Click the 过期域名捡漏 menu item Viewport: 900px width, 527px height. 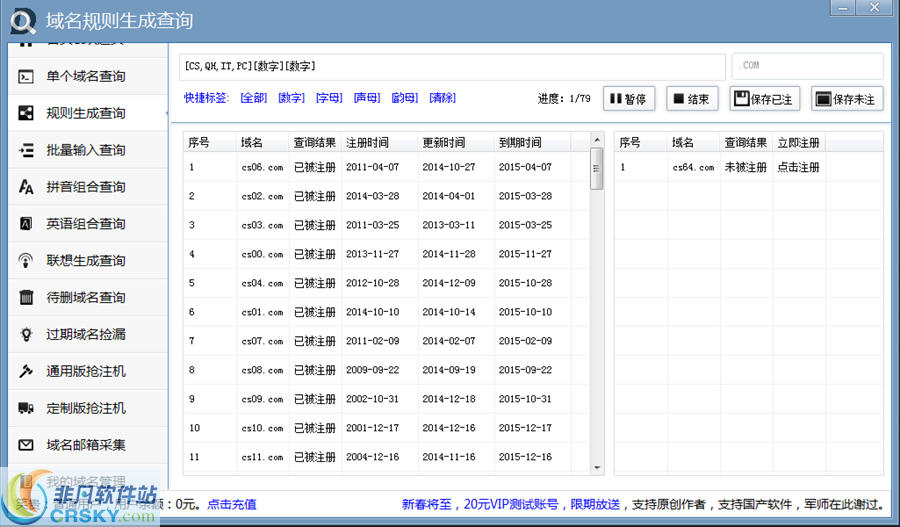pos(85,334)
